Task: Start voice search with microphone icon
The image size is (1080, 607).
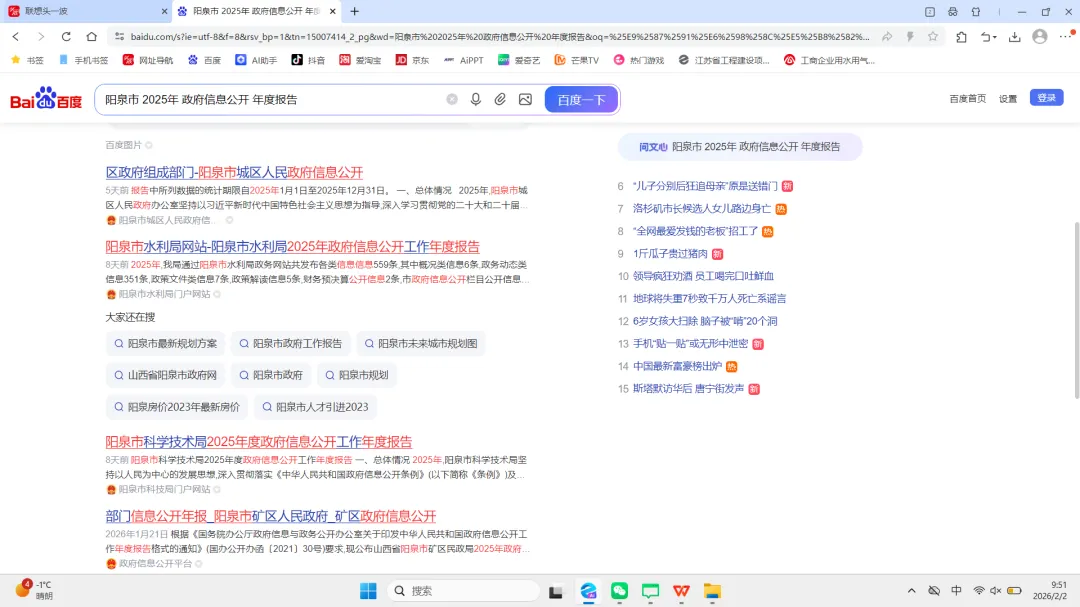Action: point(476,99)
